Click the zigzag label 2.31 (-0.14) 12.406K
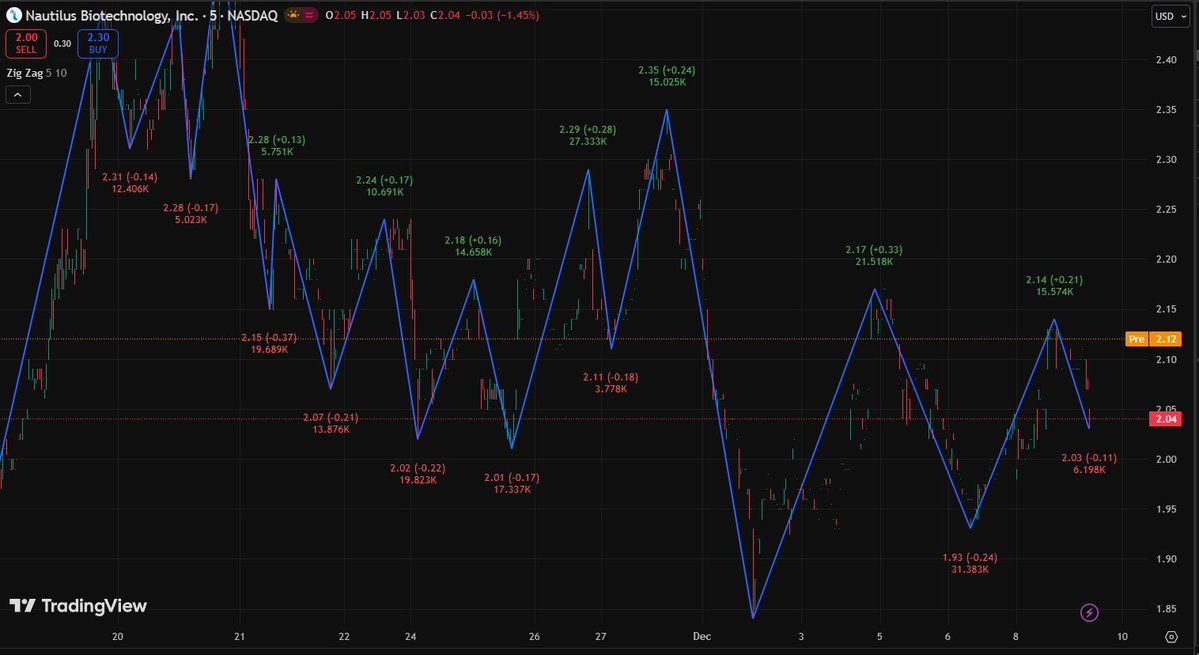 pyautogui.click(x=130, y=183)
